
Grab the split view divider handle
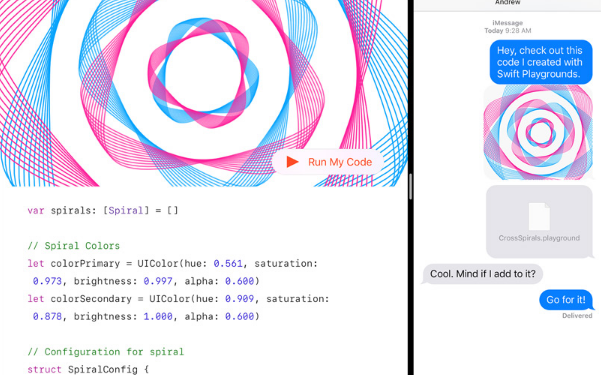[x=410, y=186]
